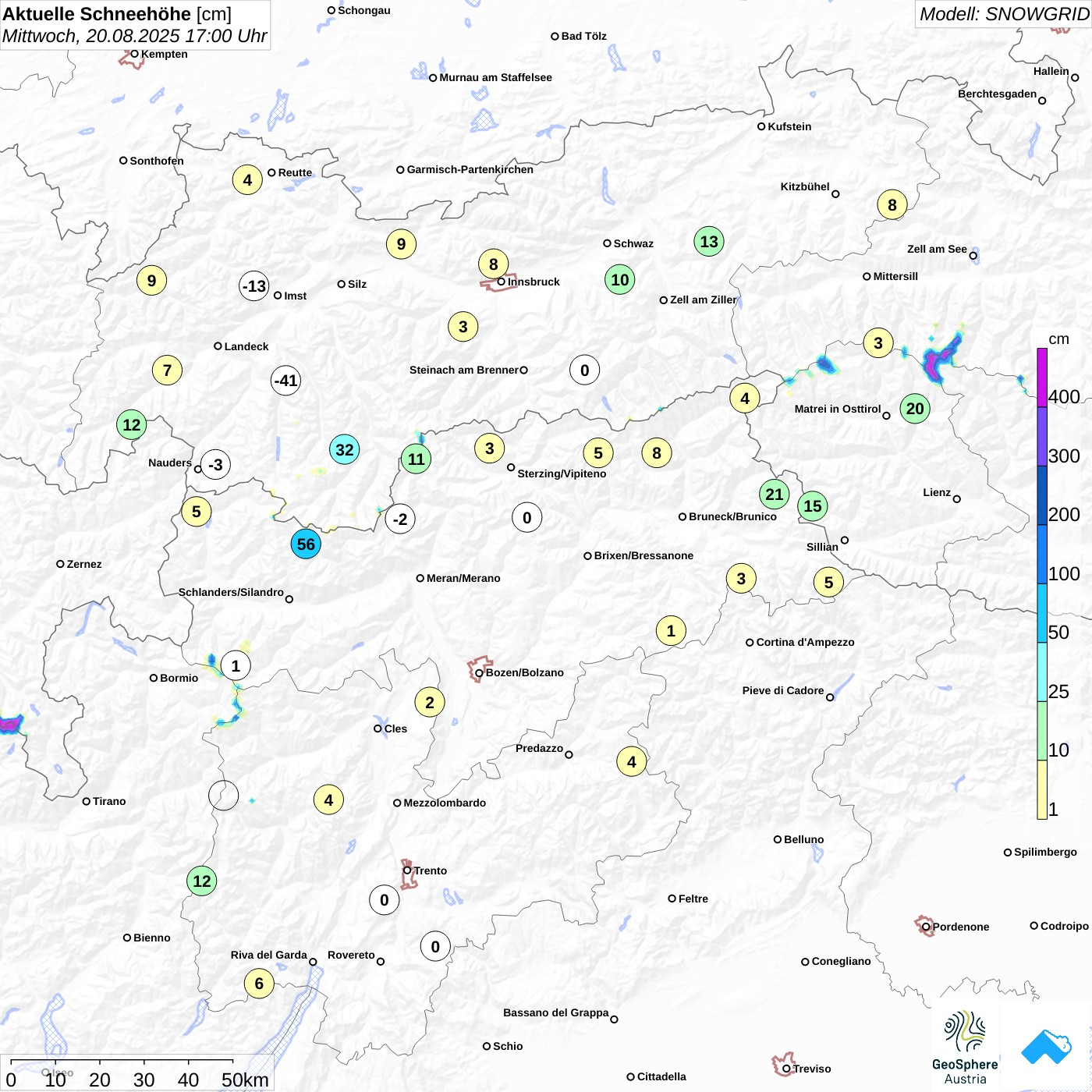The image size is (1092, 1092).
Task: Click the 1 marker beside Bormio
Action: (236, 666)
